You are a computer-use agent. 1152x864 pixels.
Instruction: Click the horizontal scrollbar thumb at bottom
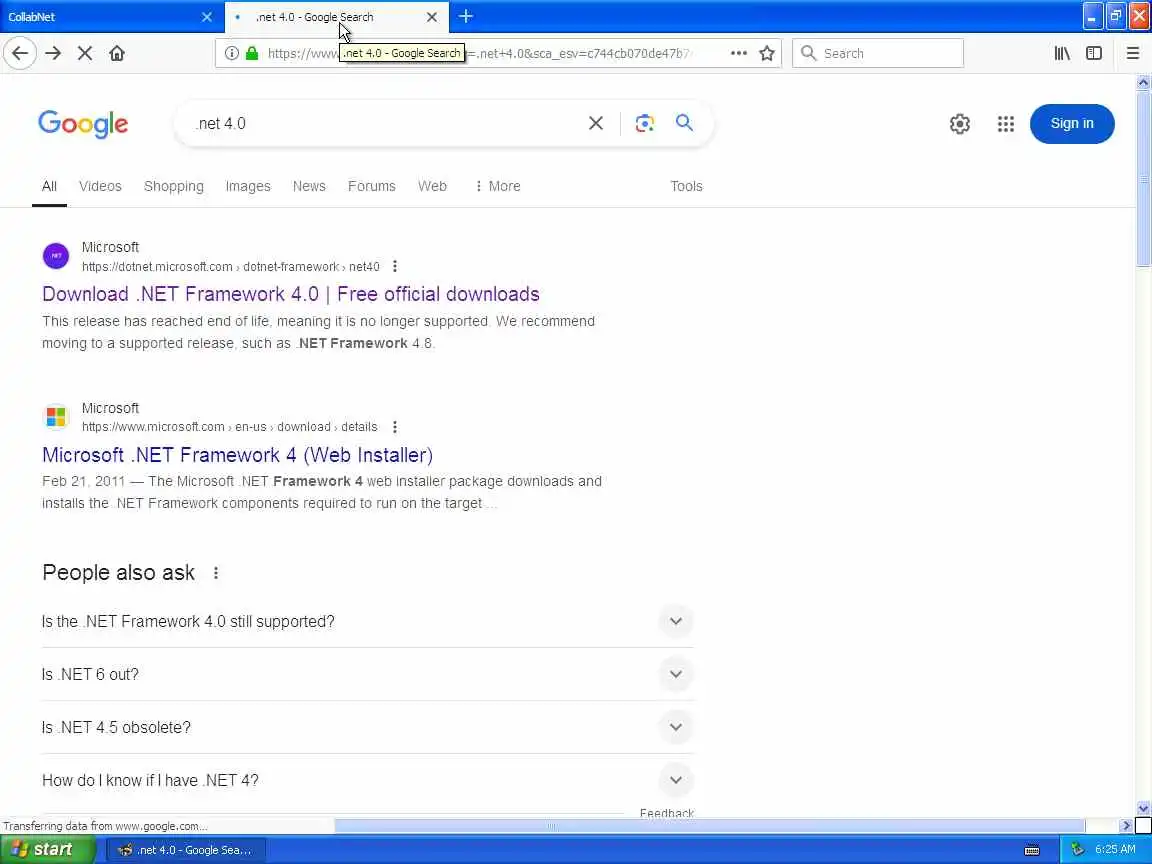point(709,826)
